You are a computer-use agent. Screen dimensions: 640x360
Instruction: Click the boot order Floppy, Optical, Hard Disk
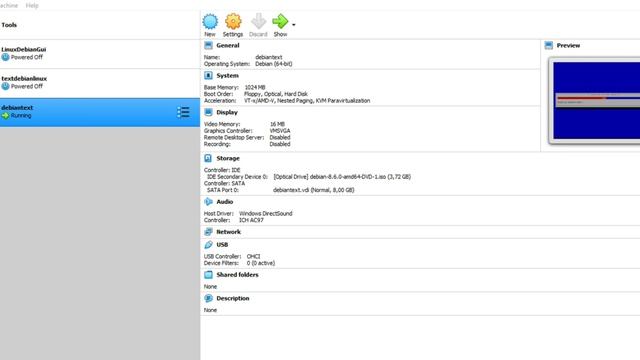coord(276,94)
